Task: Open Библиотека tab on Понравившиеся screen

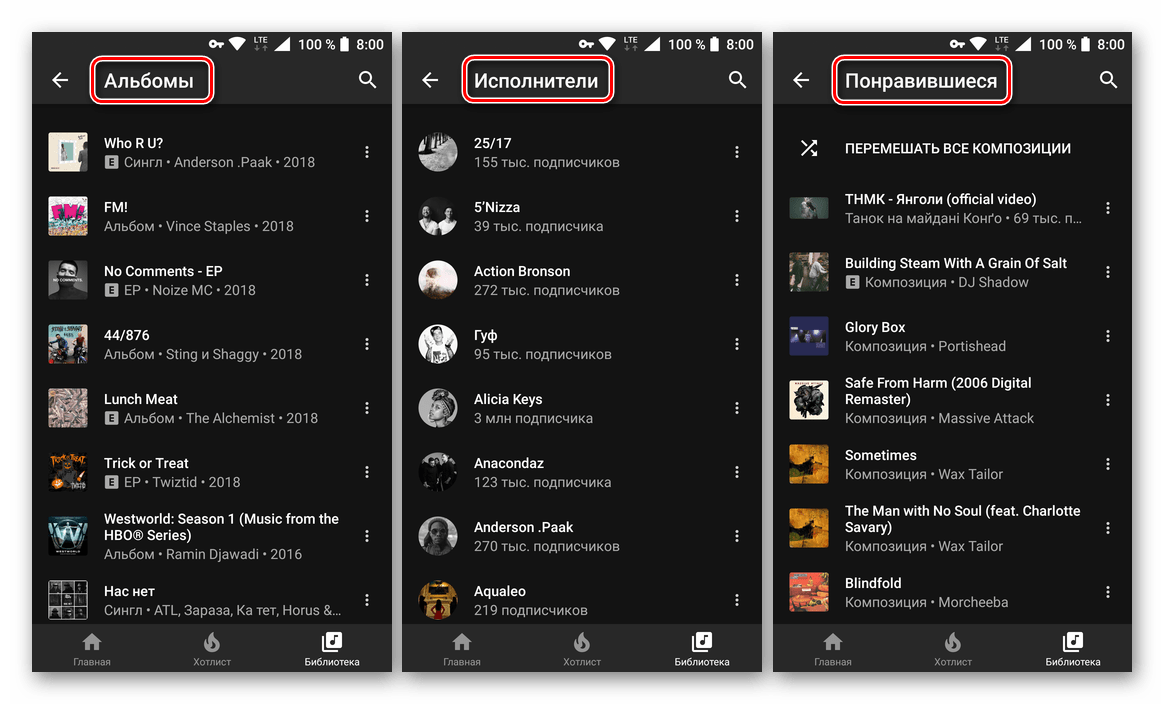Action: pyautogui.click(x=1073, y=649)
